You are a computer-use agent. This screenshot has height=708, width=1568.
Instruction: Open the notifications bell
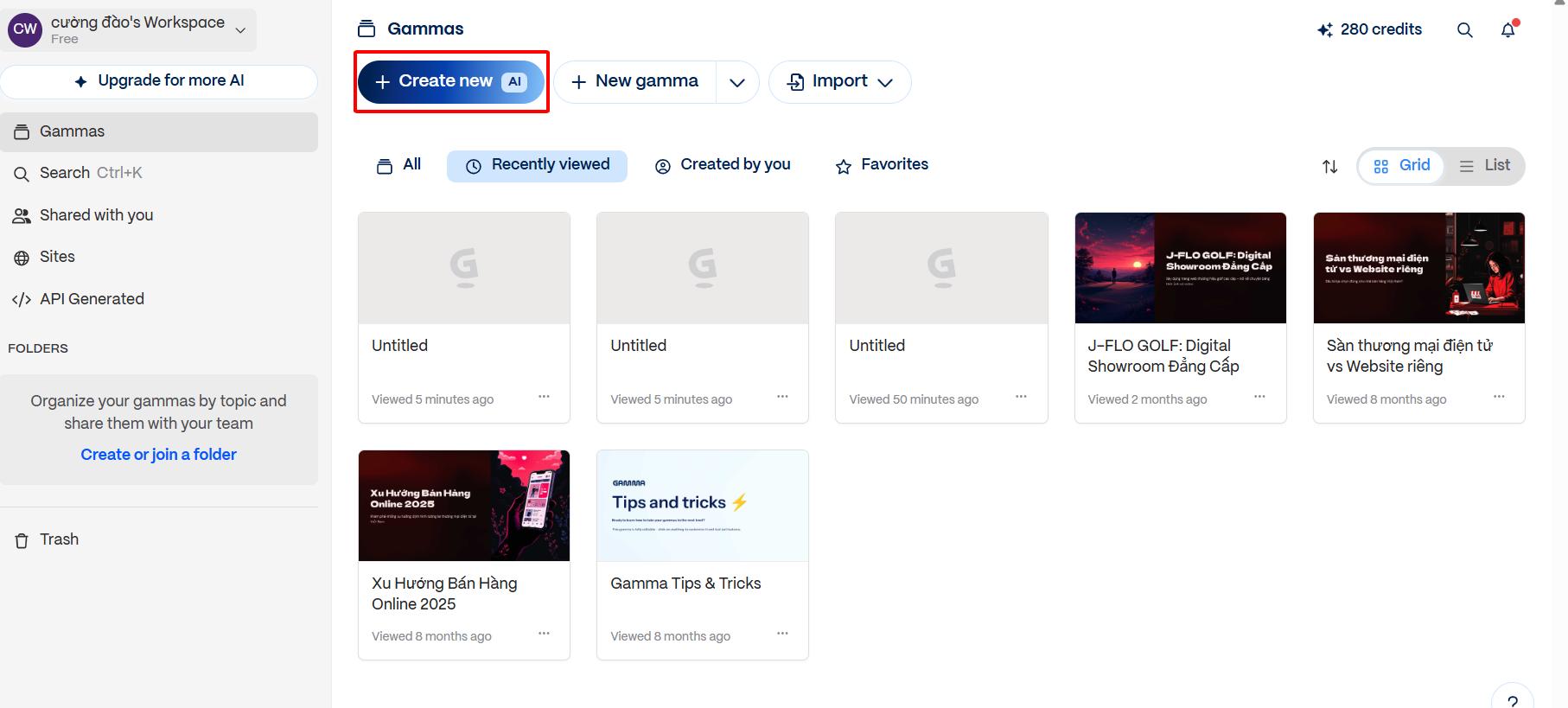point(1508,29)
